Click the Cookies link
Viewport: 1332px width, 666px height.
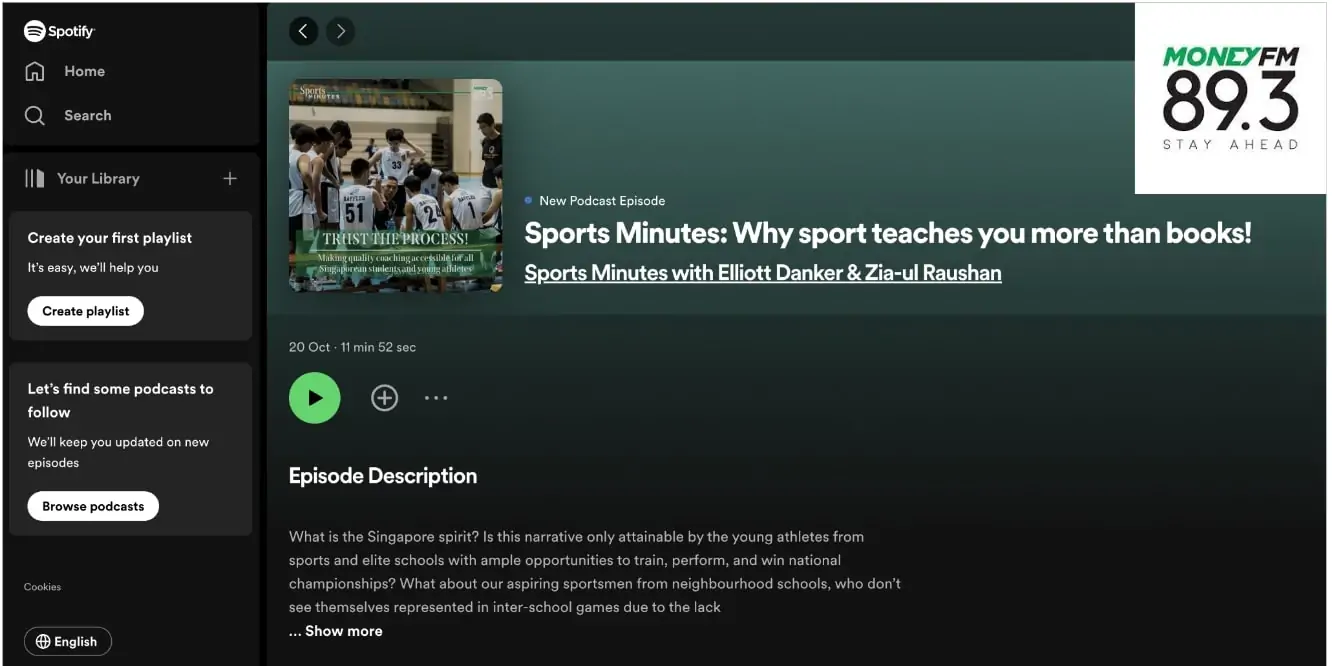[42, 587]
